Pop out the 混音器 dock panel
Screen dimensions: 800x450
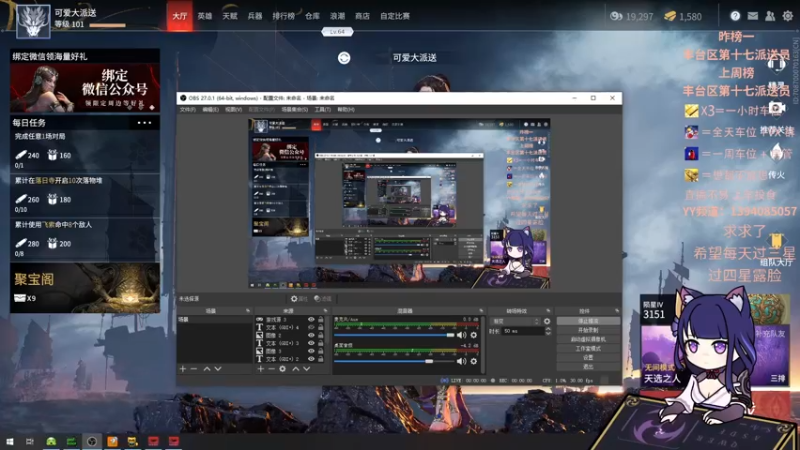click(481, 311)
